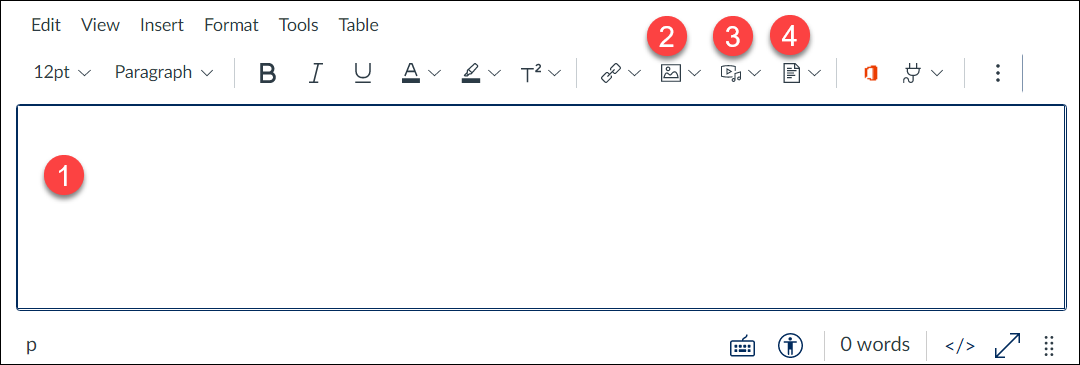Open the text color picker arrow
Image resolution: width=1080 pixels, height=365 pixels.
point(434,73)
